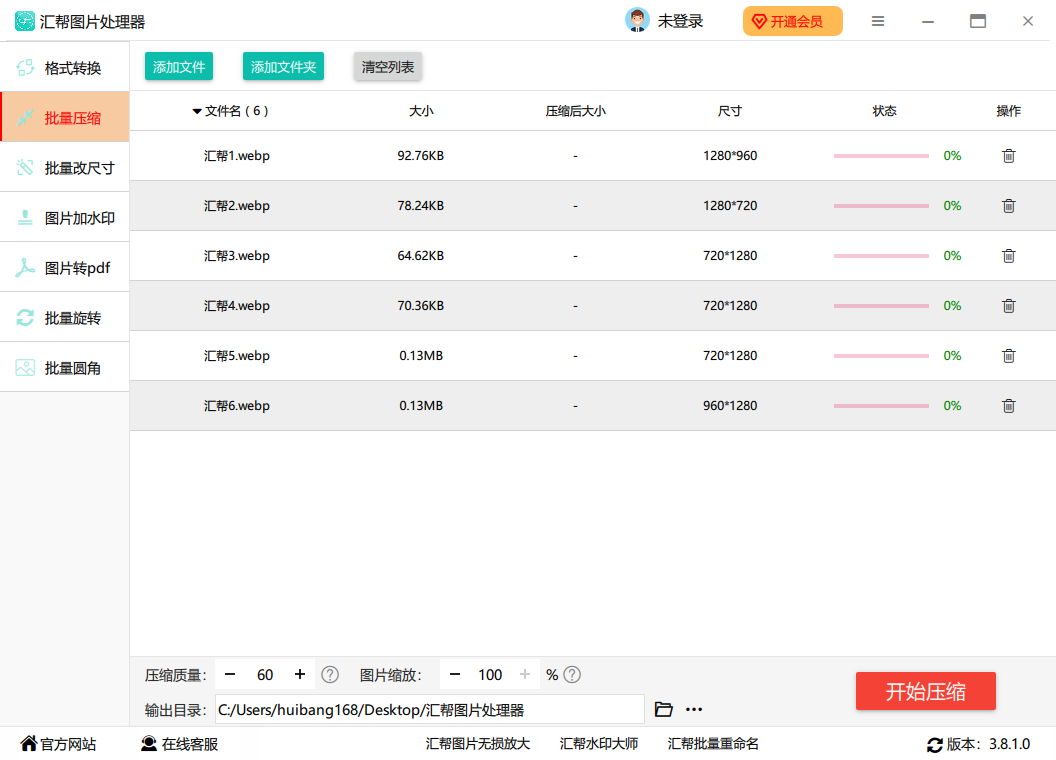Screen dimensions: 1056x760
Task: Remove 汇帮3.webp with the trash icon
Action: coord(1008,256)
